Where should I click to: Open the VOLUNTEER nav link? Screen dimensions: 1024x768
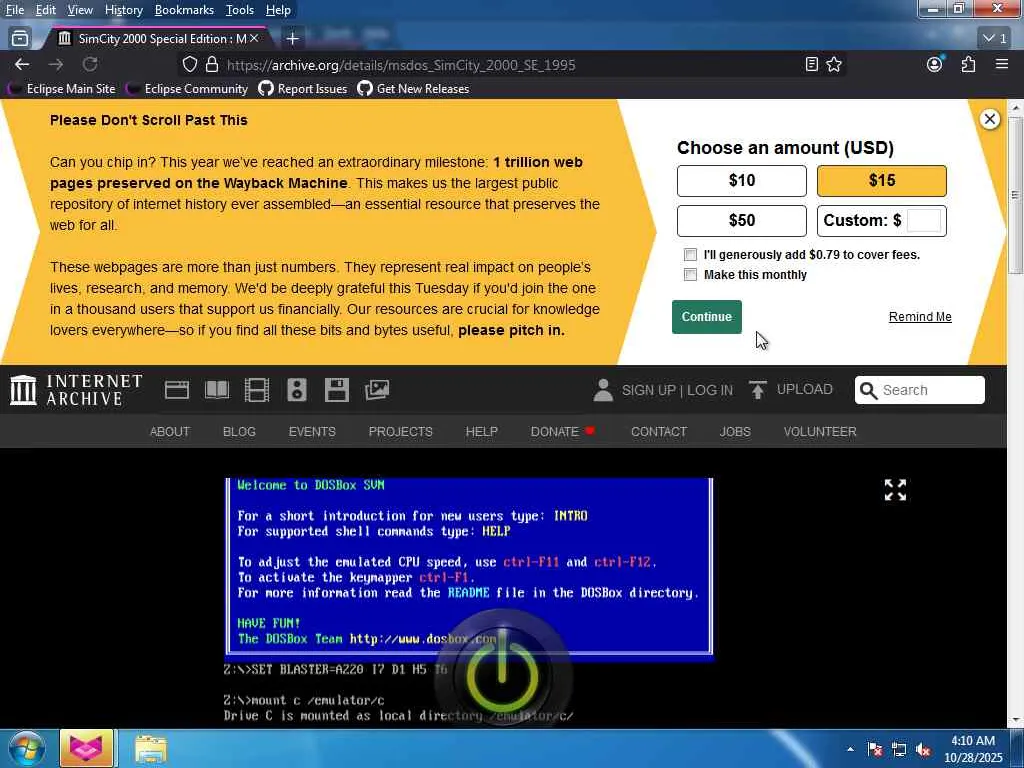[x=820, y=432]
